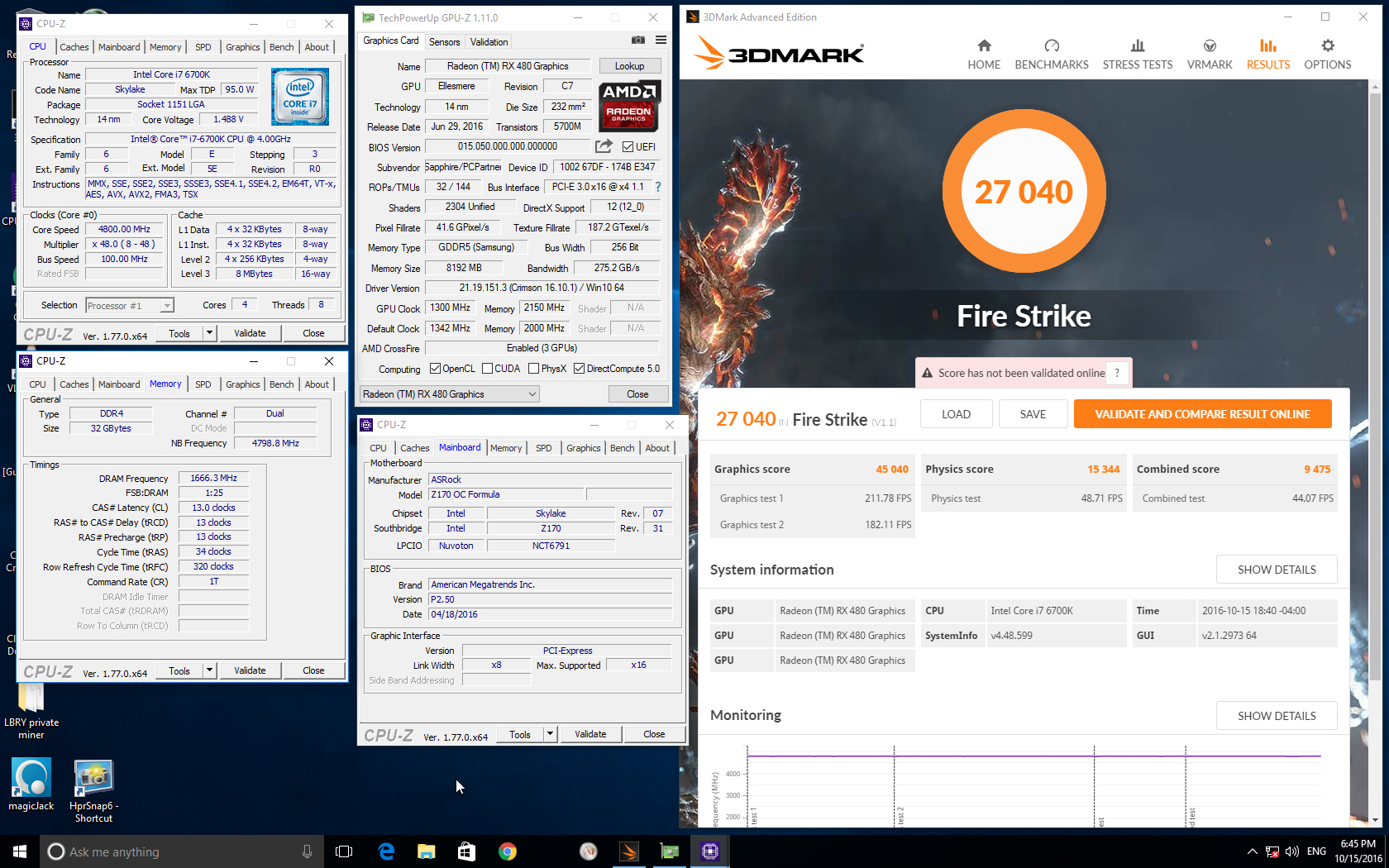Screen dimensions: 1389x868
Task: Open Graphics tab in top CPU-Z window
Action: (x=242, y=47)
